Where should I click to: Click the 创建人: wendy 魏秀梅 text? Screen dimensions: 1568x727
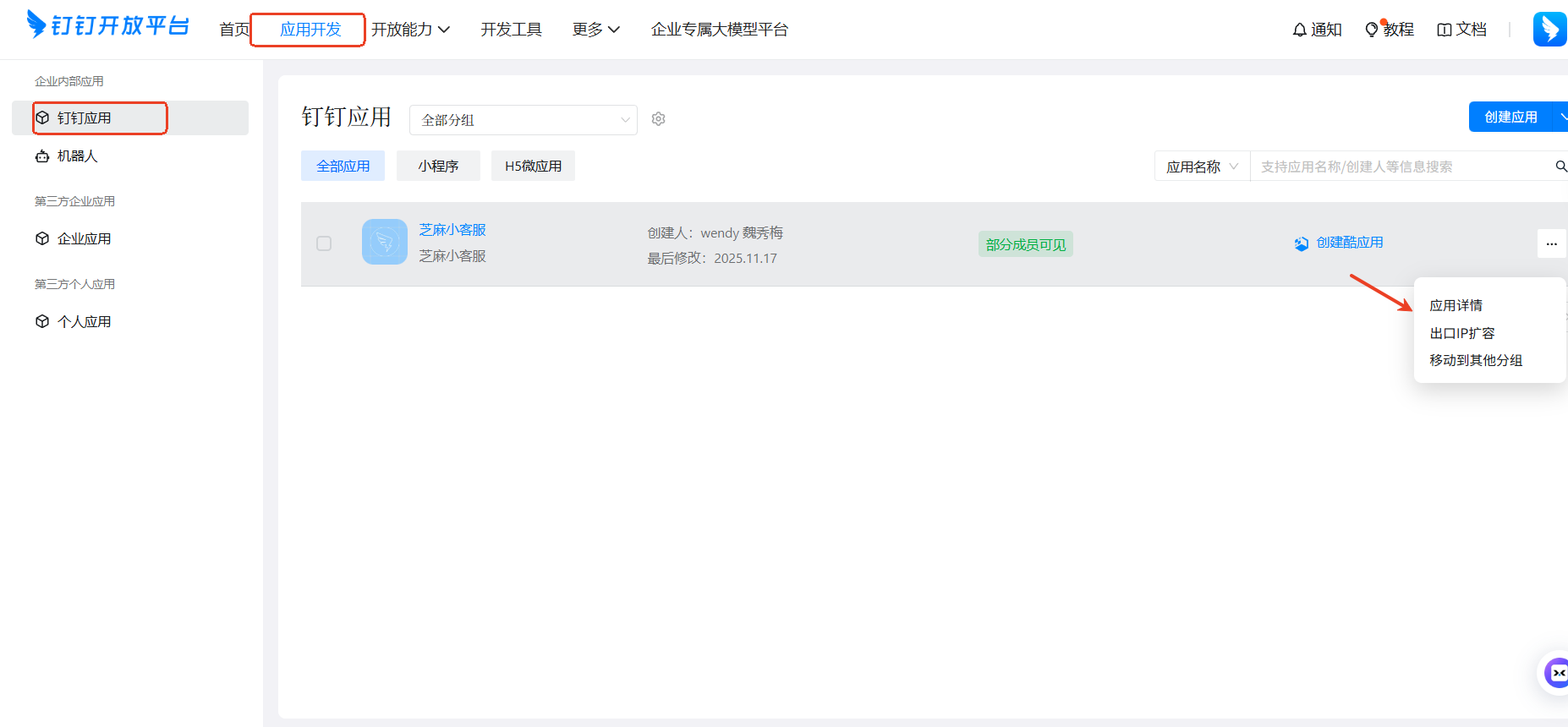715,232
